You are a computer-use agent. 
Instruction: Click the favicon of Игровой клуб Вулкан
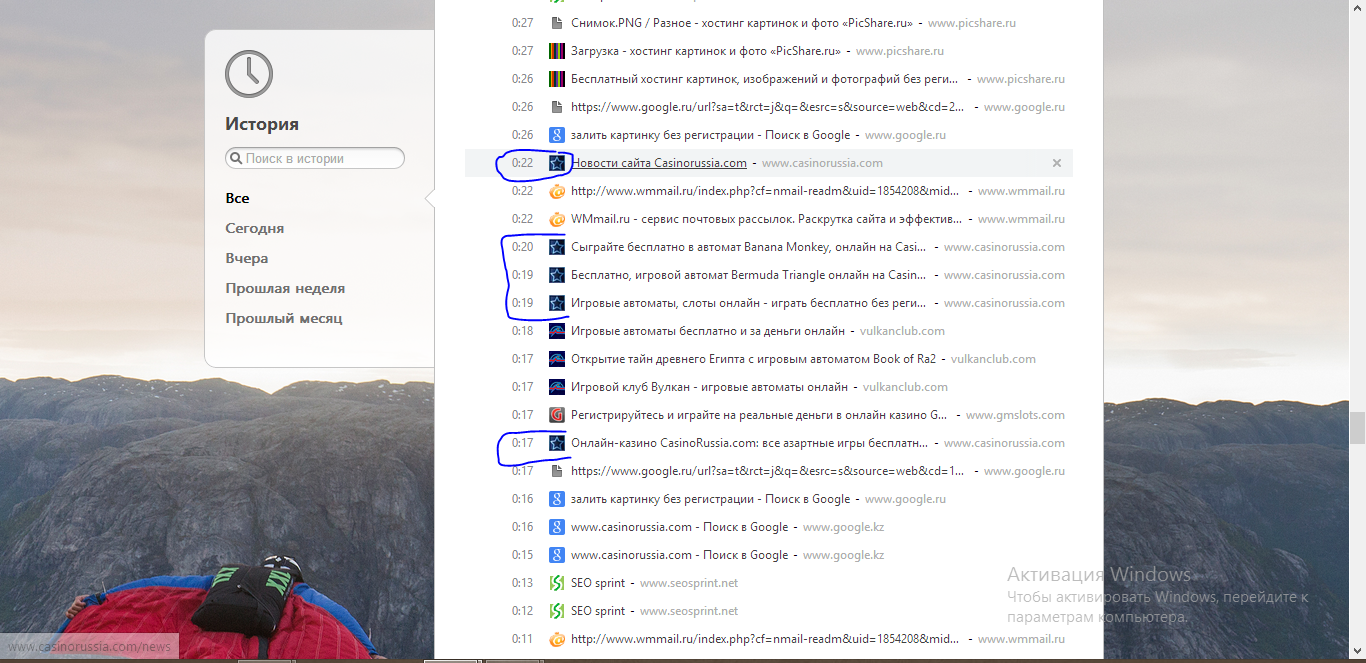point(557,387)
